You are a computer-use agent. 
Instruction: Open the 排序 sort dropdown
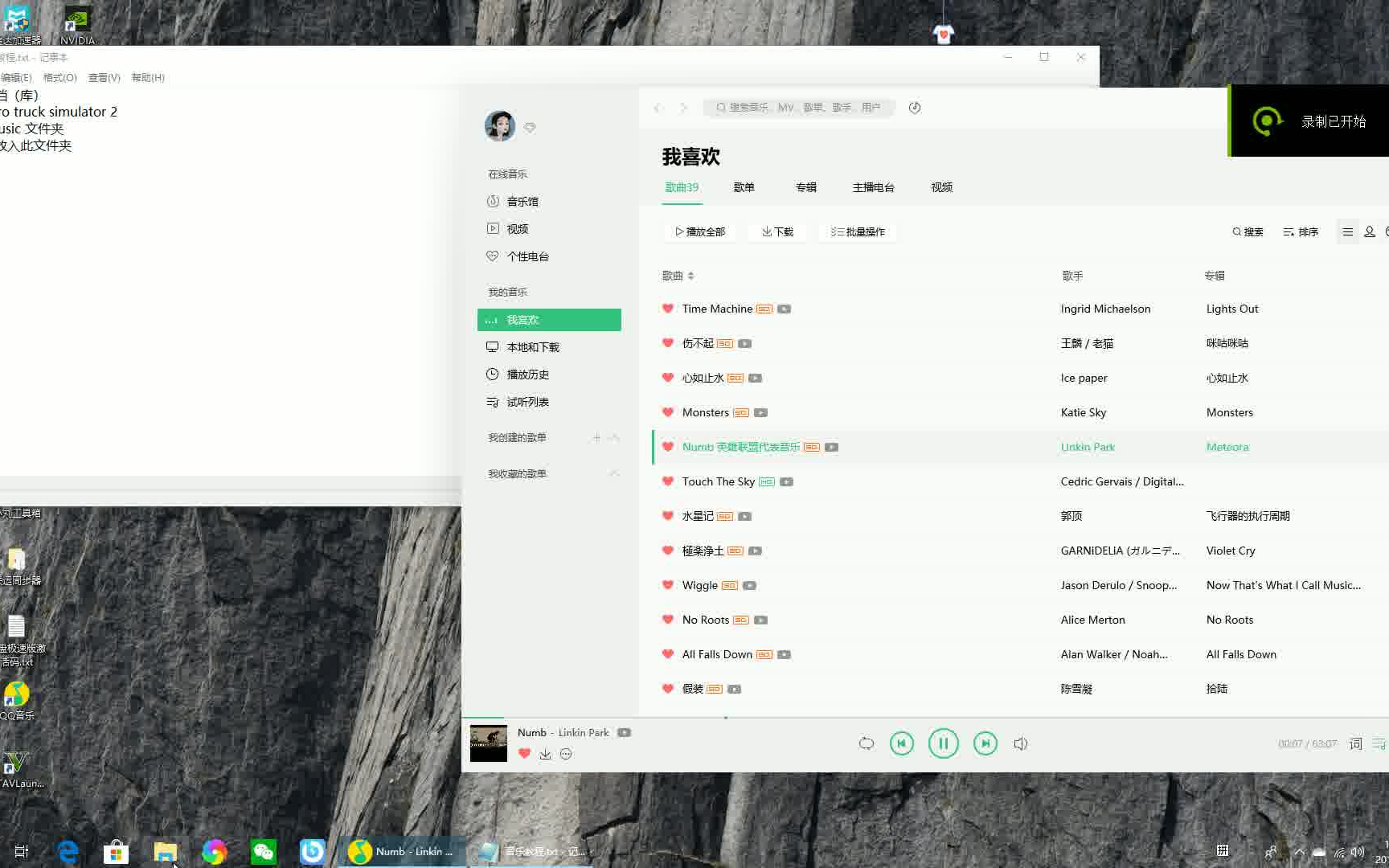point(1300,231)
